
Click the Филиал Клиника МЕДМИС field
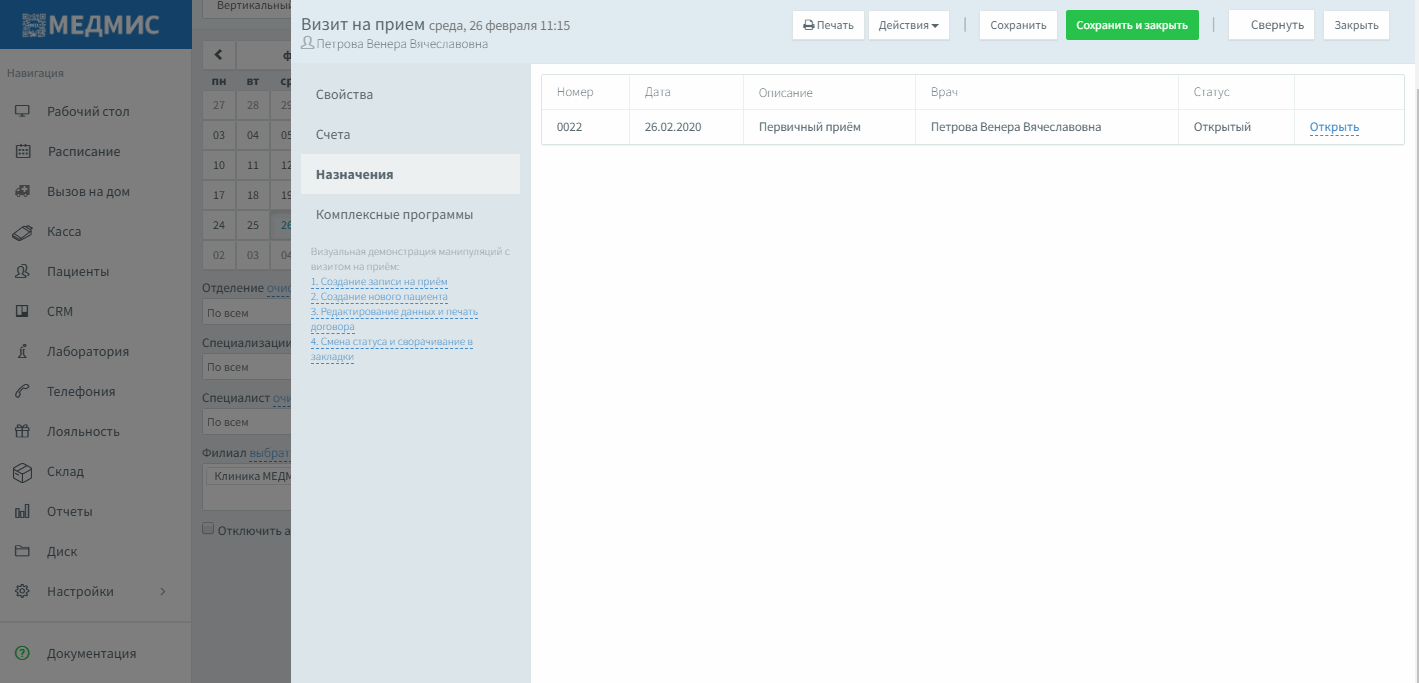pyautogui.click(x=247, y=489)
